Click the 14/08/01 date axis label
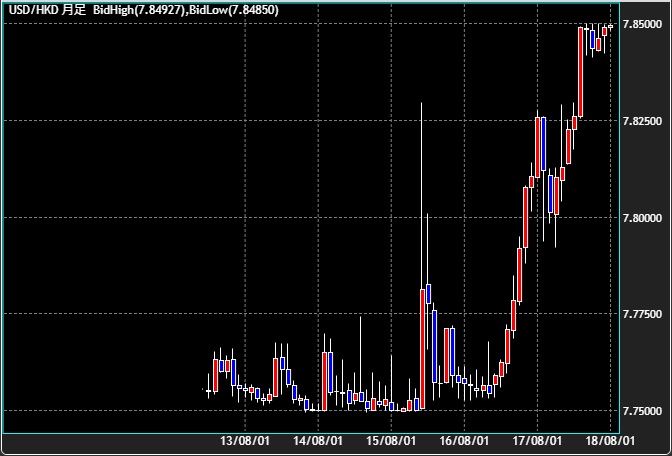The height and width of the screenshot is (456, 672). pyautogui.click(x=318, y=441)
